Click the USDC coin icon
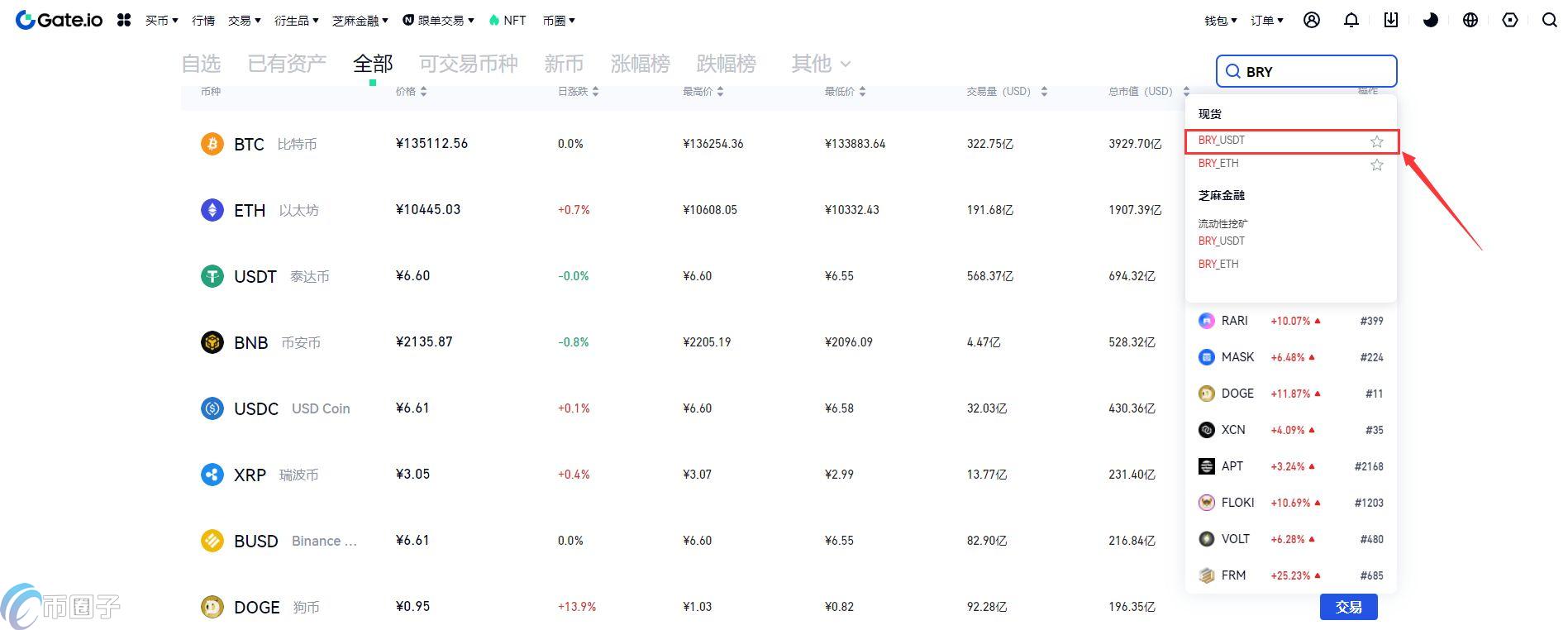Viewport: 1568px width, 630px height. coord(212,408)
